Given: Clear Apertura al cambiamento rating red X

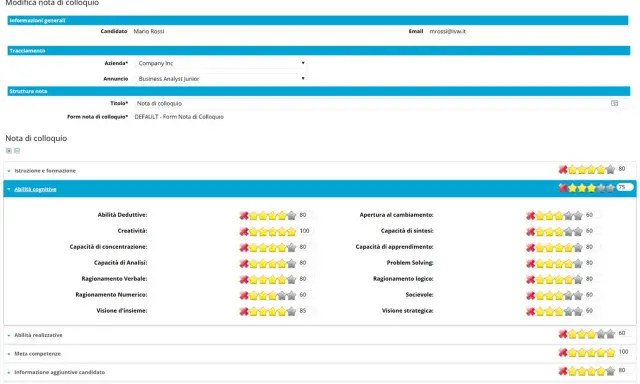Looking at the screenshot, I should click(530, 215).
